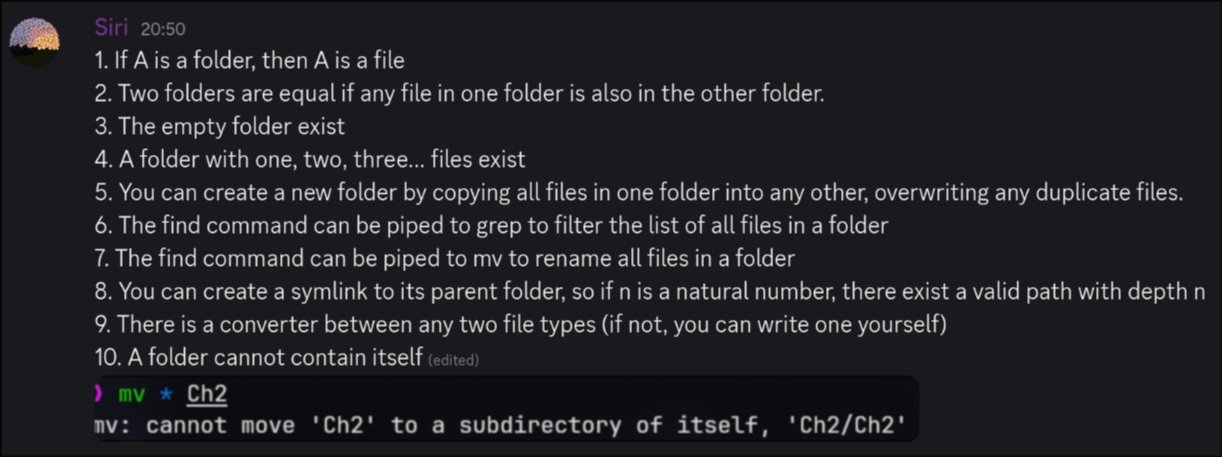Image resolution: width=1222 pixels, height=457 pixels.
Task: Click line 1 about A being a folder
Action: (x=249, y=61)
